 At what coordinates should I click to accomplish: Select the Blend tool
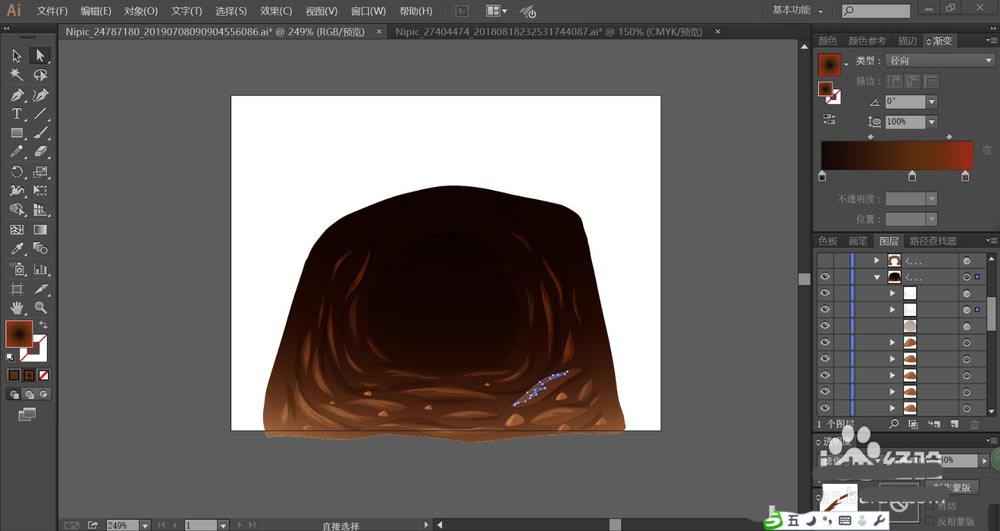[x=40, y=249]
